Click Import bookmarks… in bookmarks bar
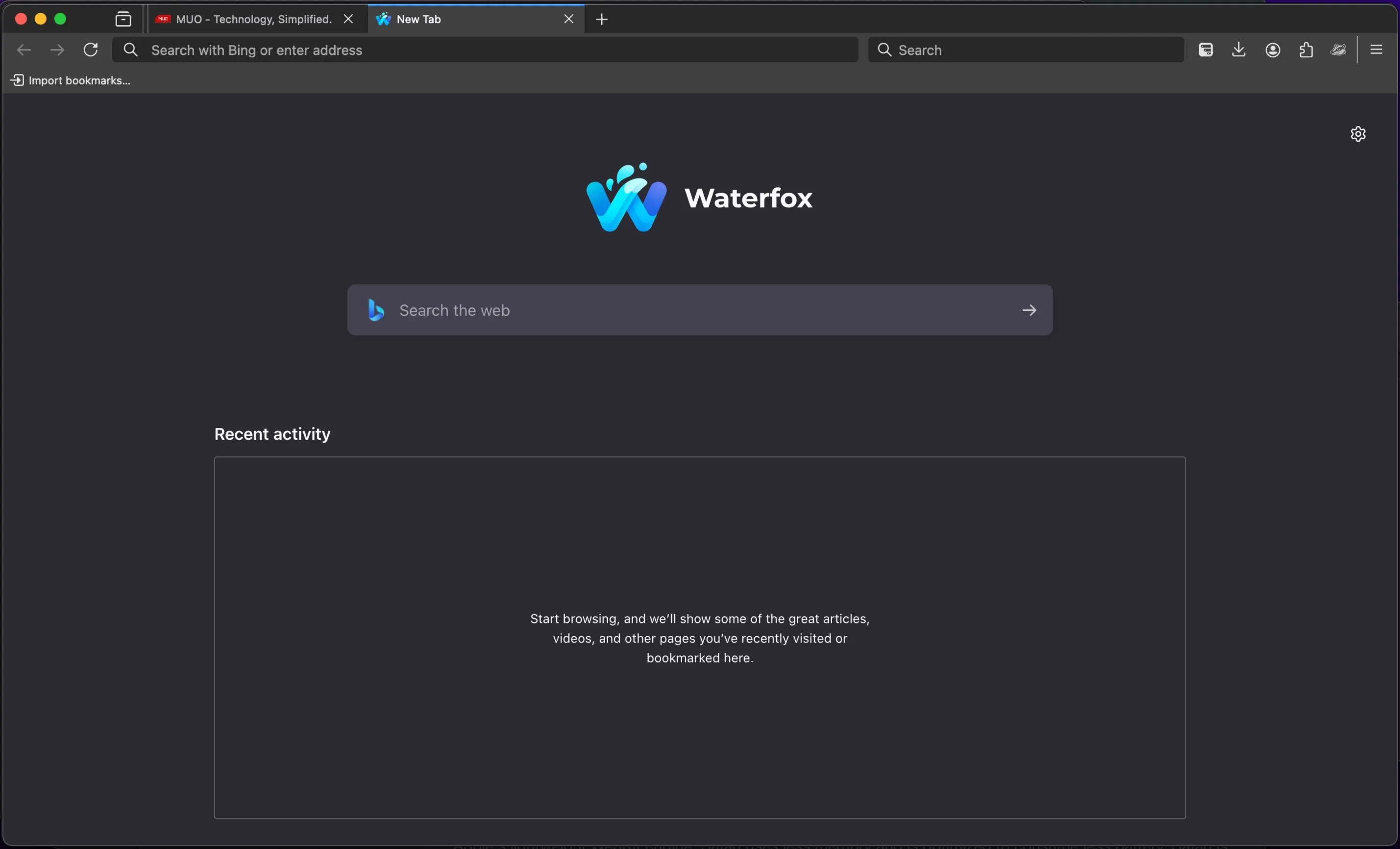Screen dimensions: 1400x849 tap(71, 80)
